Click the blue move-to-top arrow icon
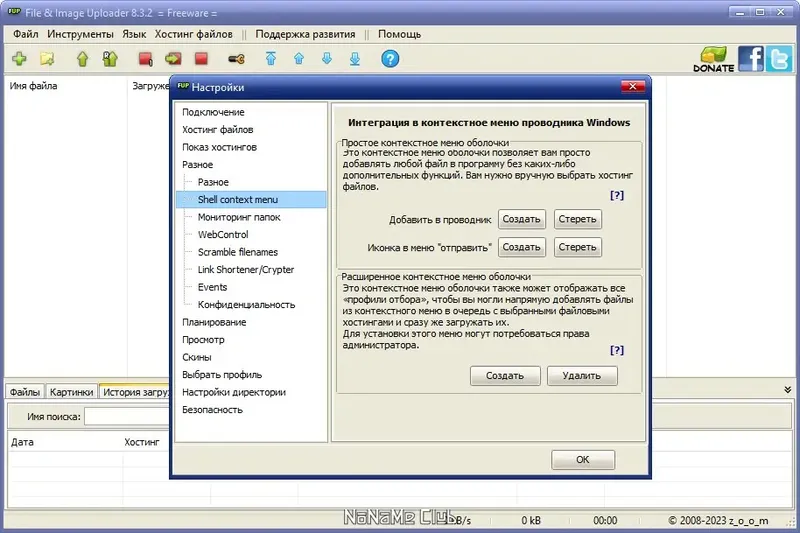Viewport: 800px width, 533px height. [x=271, y=59]
